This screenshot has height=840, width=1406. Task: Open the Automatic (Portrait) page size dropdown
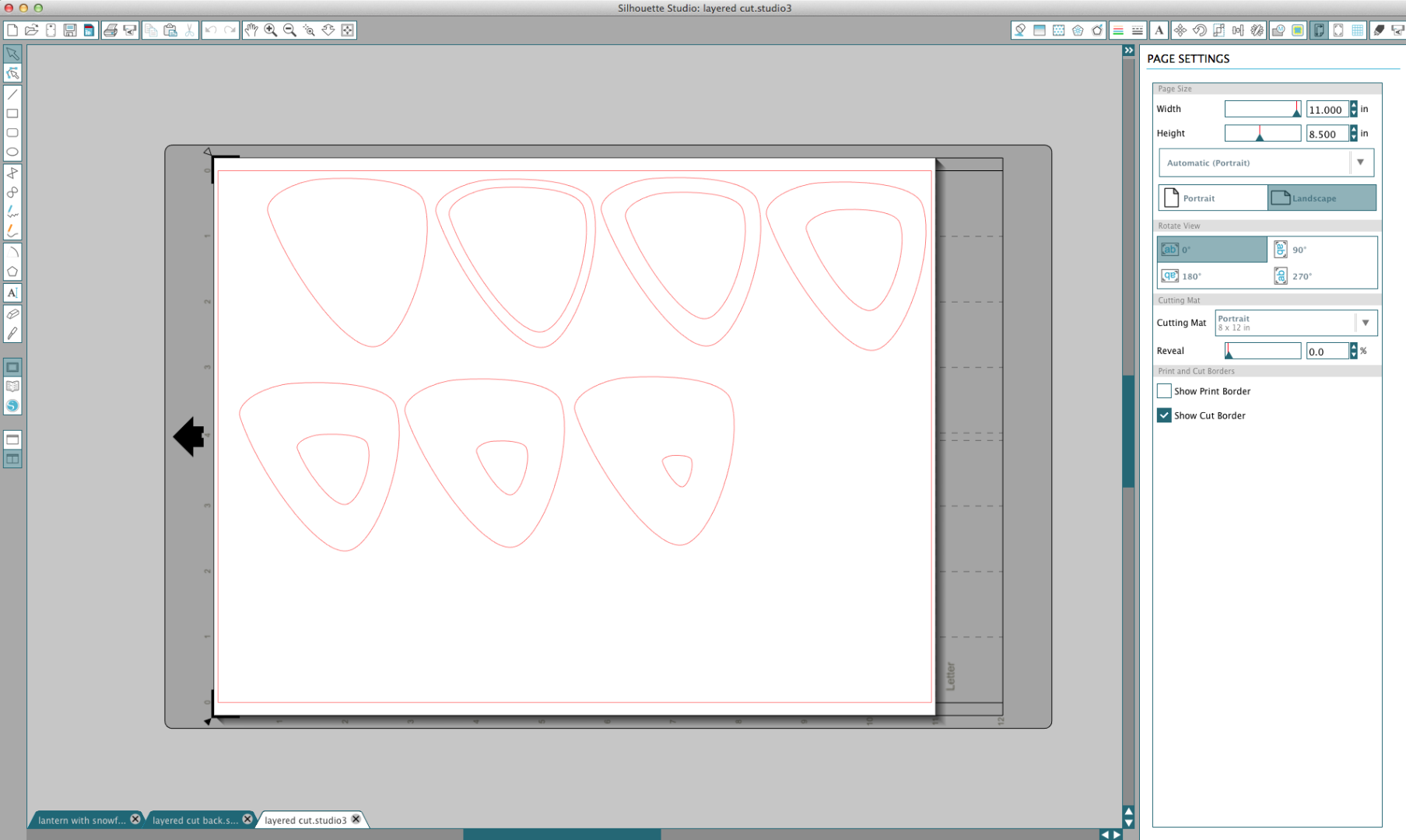point(1266,163)
